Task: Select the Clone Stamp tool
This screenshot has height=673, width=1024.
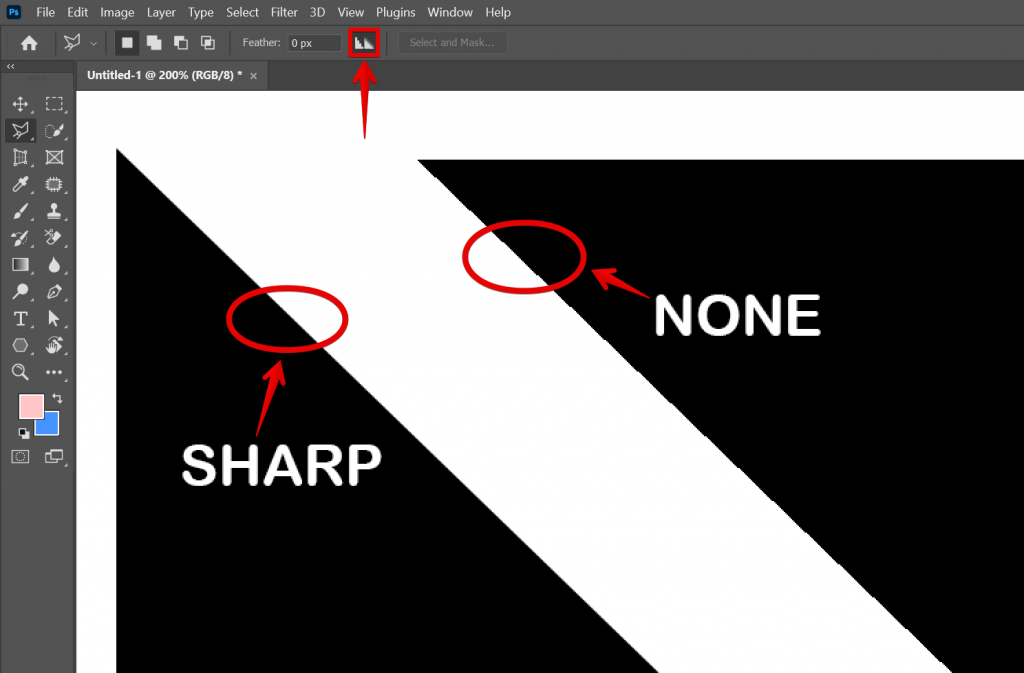Action: tap(54, 211)
